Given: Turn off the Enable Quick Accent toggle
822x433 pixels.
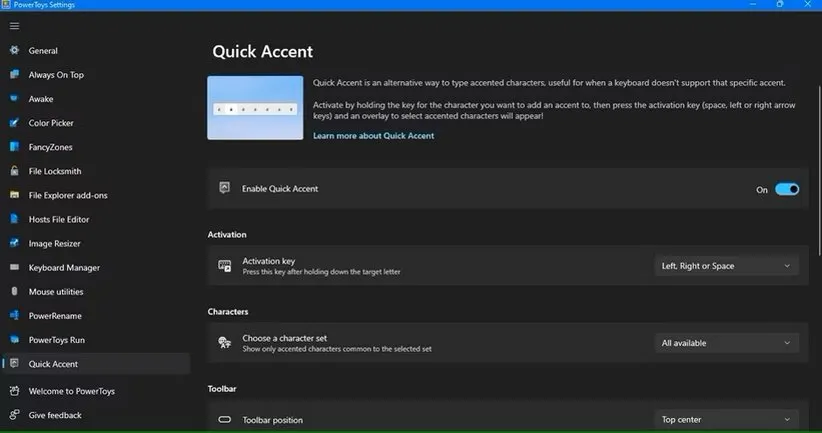Looking at the screenshot, I should pos(787,189).
